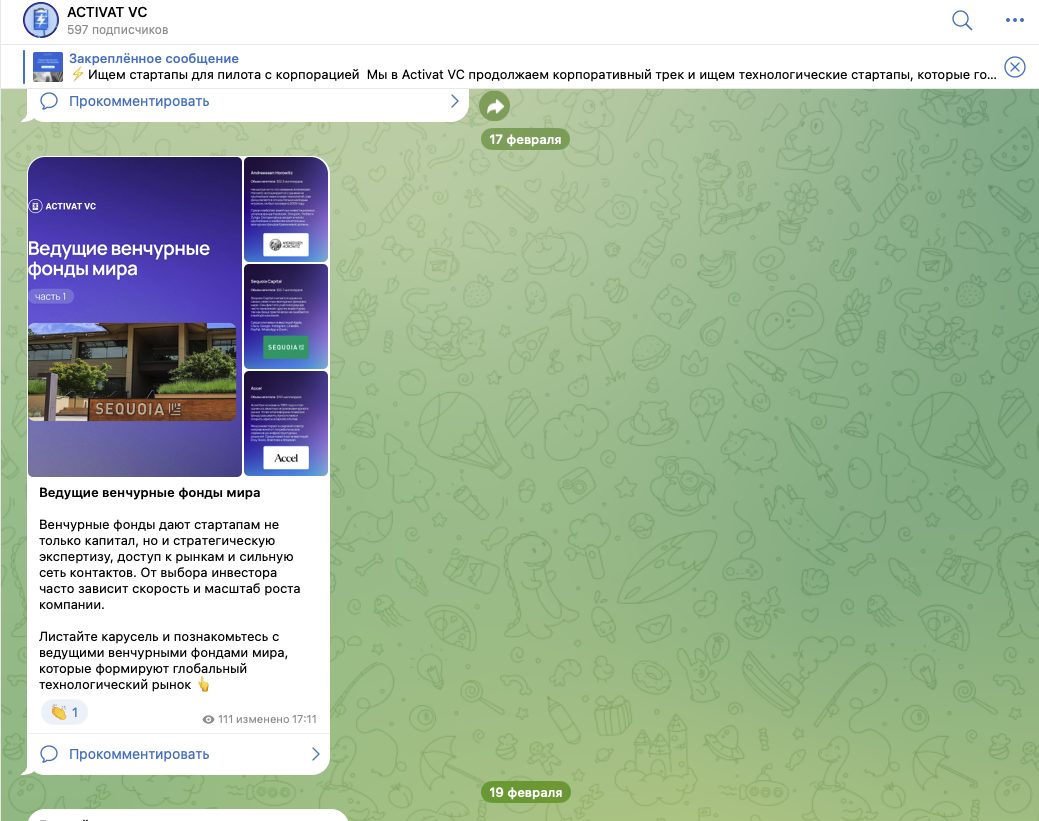Click the ACTIVAT VC channel avatar
The width and height of the screenshot is (1039, 821).
tap(41, 21)
